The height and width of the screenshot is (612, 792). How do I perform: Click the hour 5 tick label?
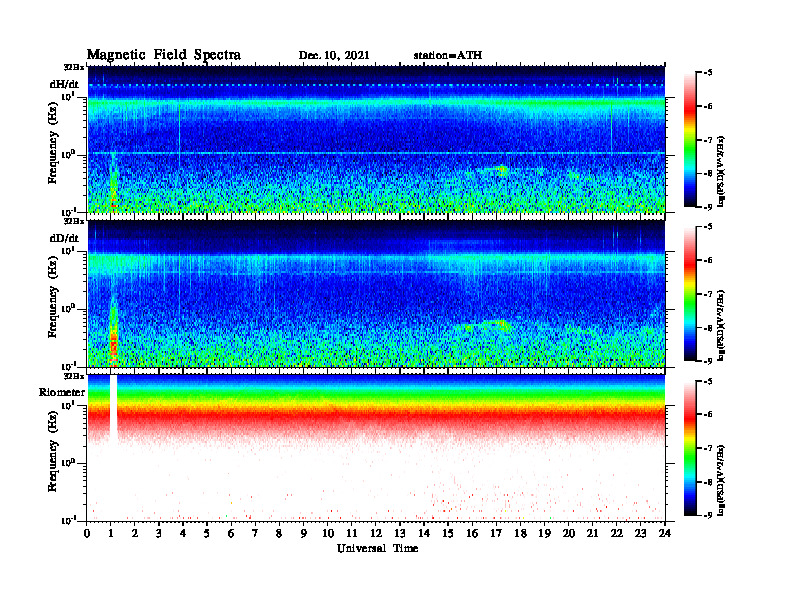click(207, 533)
